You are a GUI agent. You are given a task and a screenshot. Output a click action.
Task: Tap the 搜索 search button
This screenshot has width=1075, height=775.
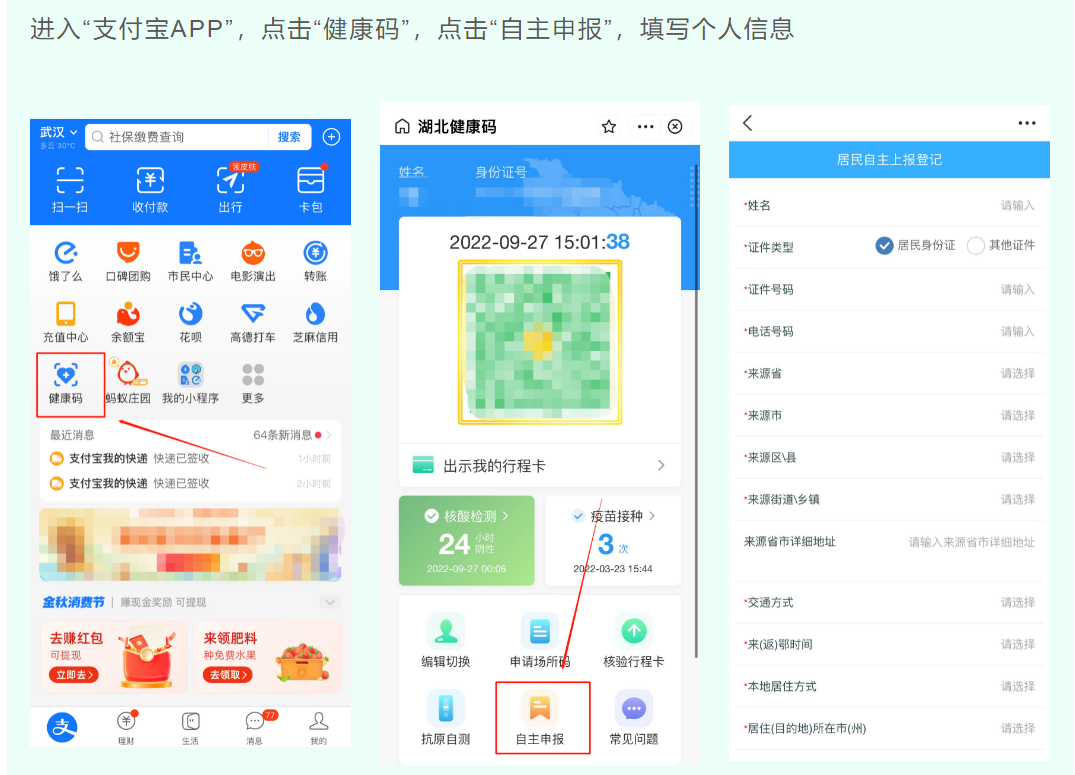point(289,137)
